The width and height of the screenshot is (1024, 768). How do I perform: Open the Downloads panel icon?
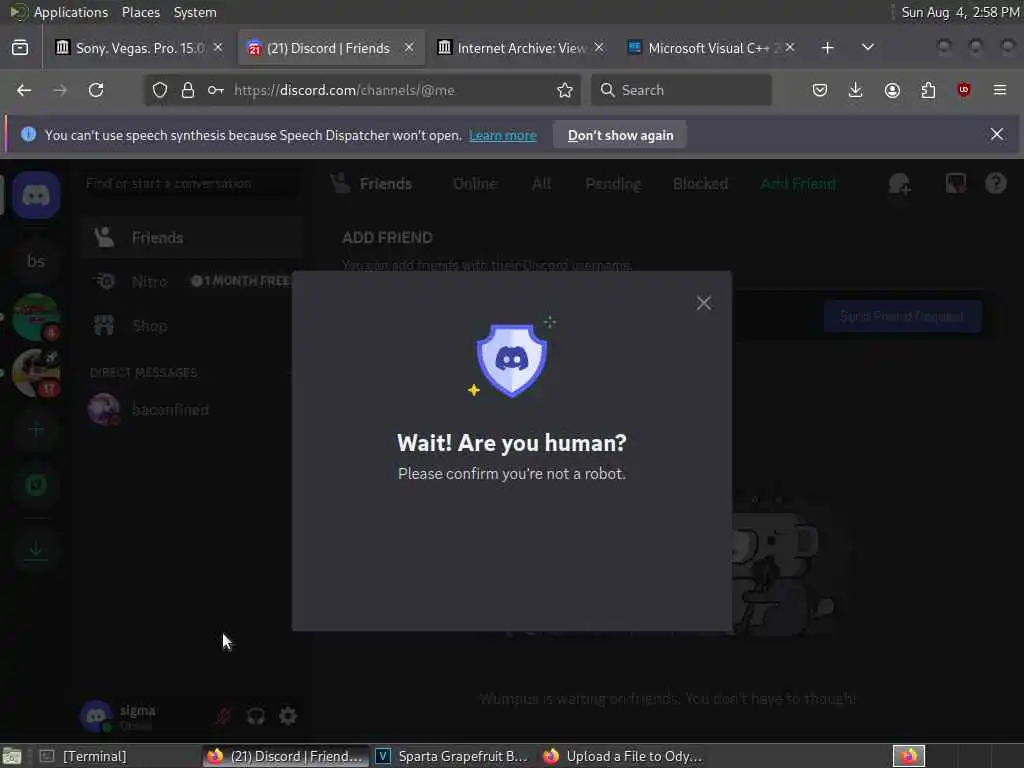(856, 90)
